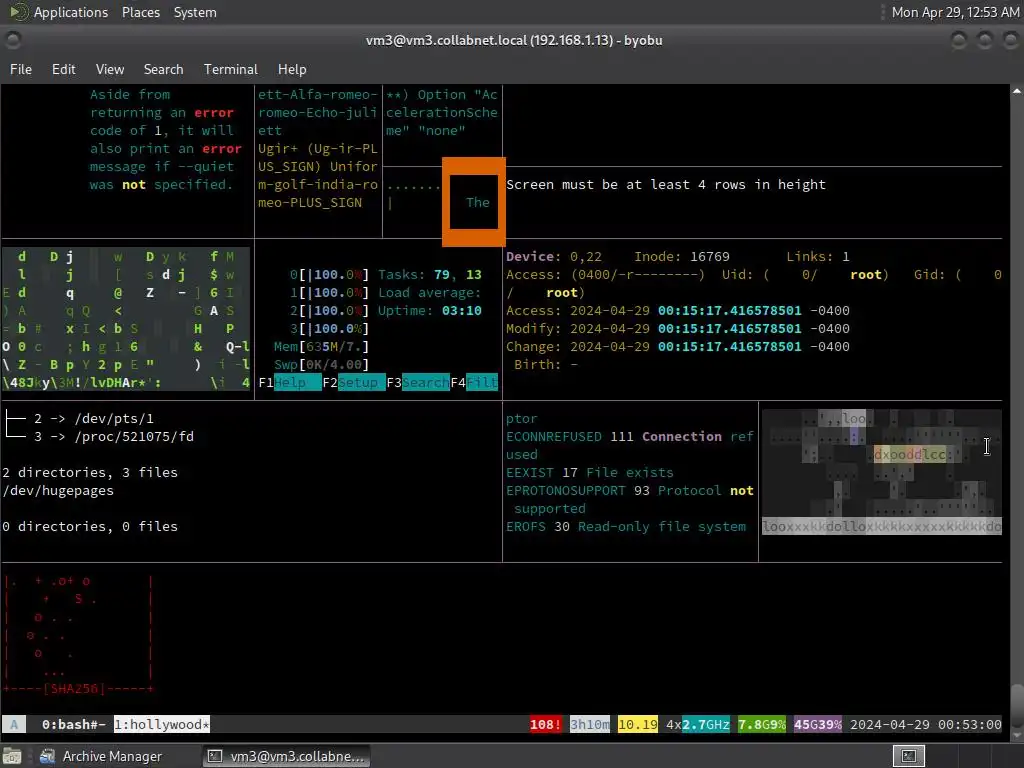Click the window menu button in title bar

point(13,40)
